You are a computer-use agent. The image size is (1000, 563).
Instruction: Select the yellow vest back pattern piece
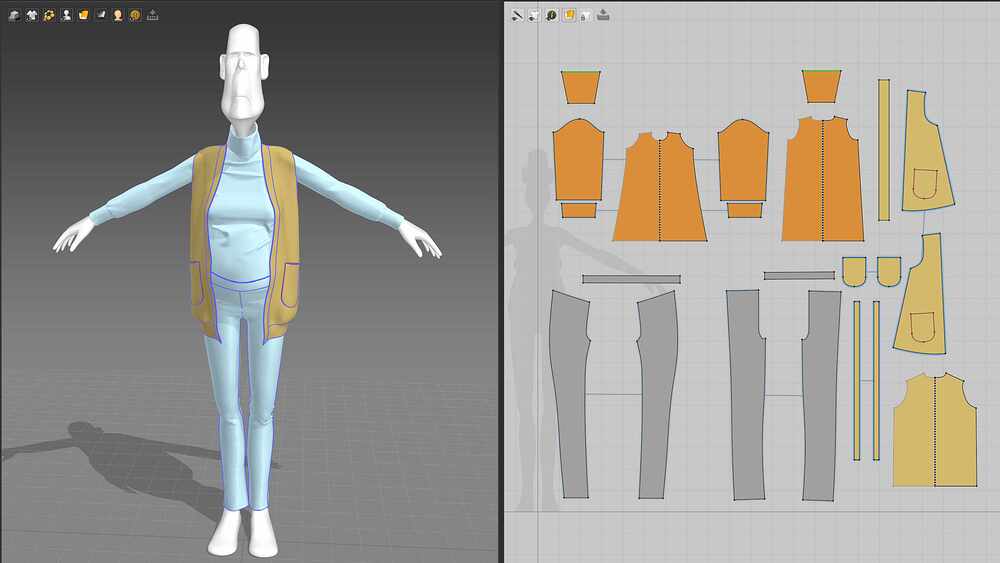pyautogui.click(x=935, y=431)
